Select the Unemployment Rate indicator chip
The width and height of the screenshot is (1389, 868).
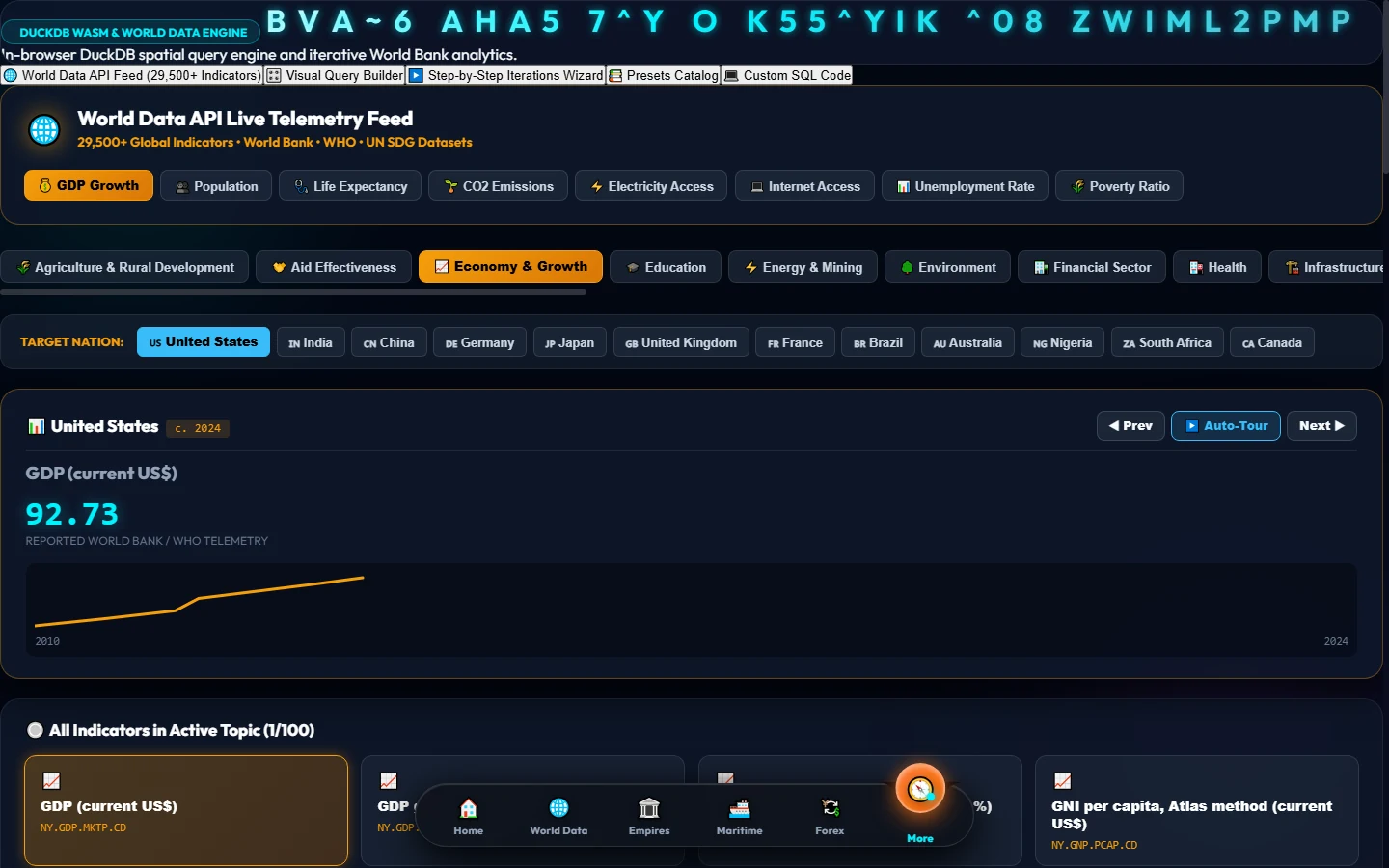965,186
